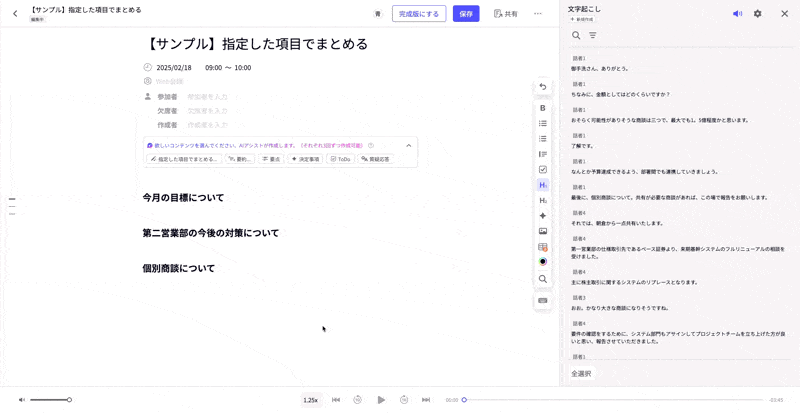This screenshot has height=413, width=800.
Task: Collapse the AI assistant suggestion panel
Action: point(408,146)
